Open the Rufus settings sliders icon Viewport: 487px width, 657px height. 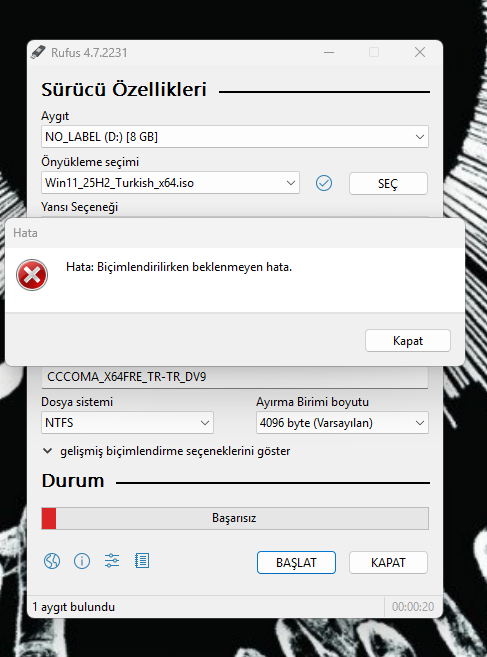112,561
